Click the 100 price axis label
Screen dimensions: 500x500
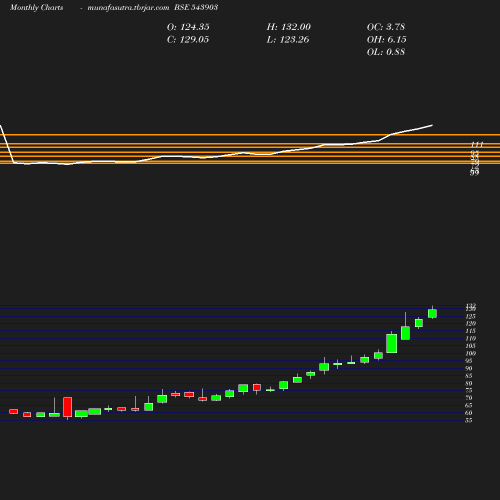(470, 353)
